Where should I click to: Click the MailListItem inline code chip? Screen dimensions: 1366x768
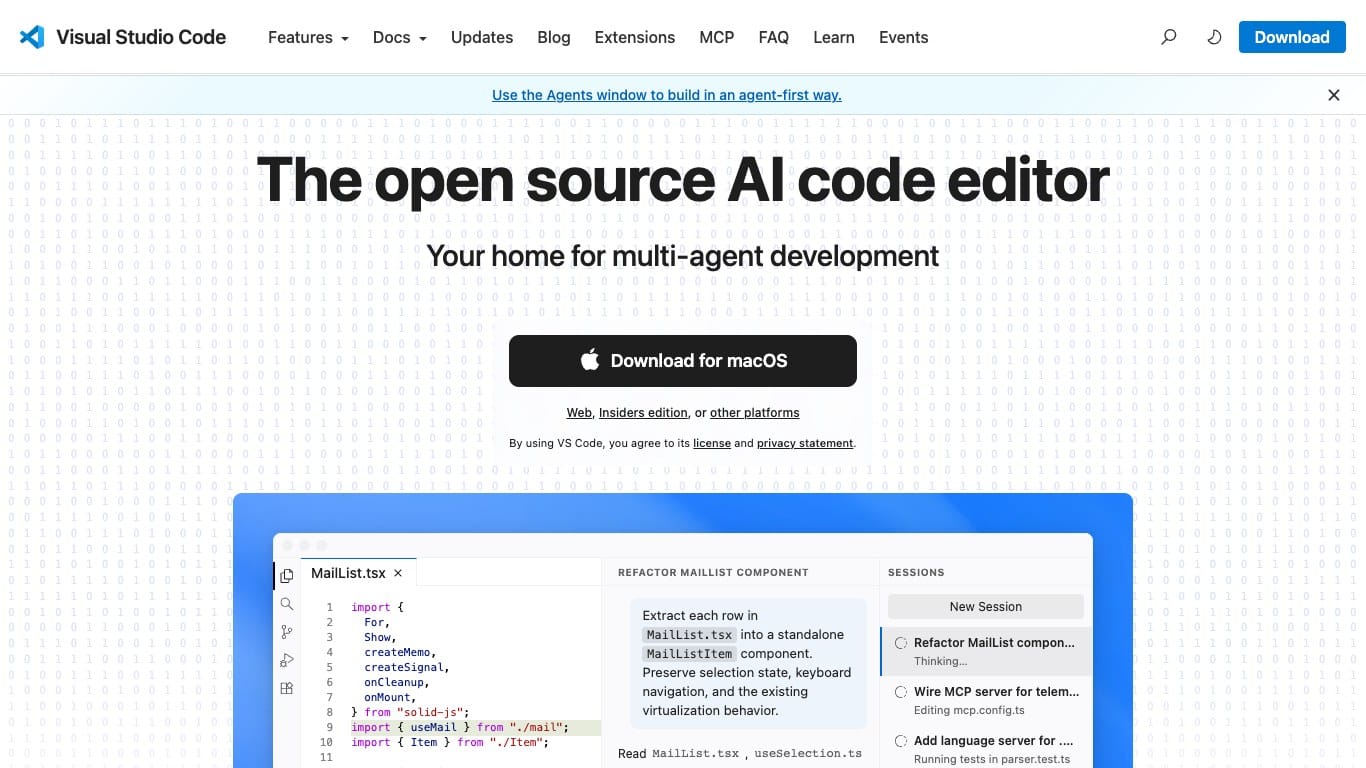click(x=689, y=654)
